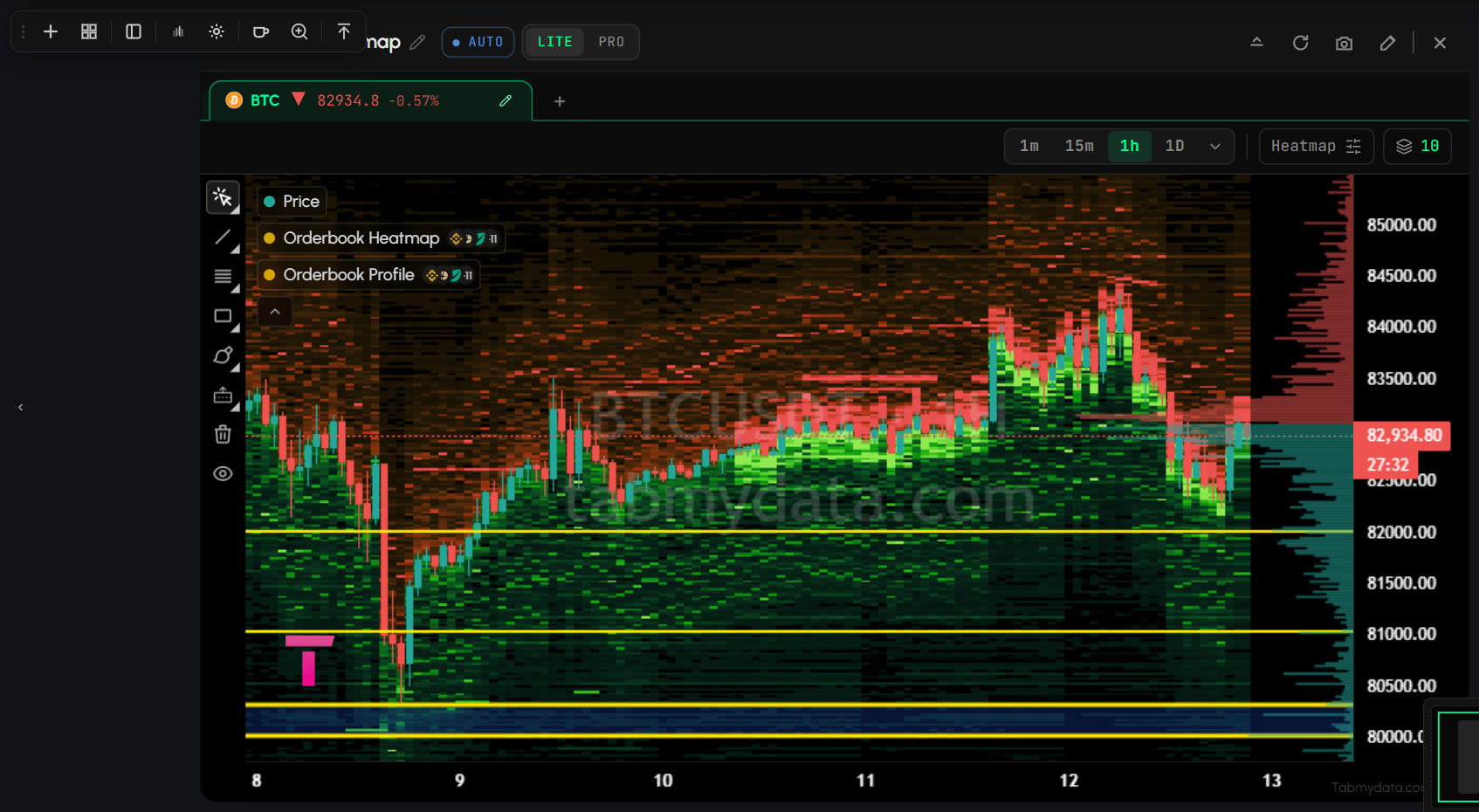Viewport: 1479px width, 812px height.
Task: Switch theme with the sun icon
Action: point(217,31)
